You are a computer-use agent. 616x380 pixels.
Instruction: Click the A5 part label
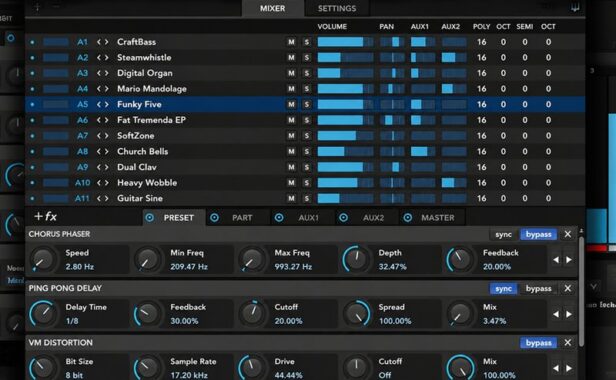82,105
